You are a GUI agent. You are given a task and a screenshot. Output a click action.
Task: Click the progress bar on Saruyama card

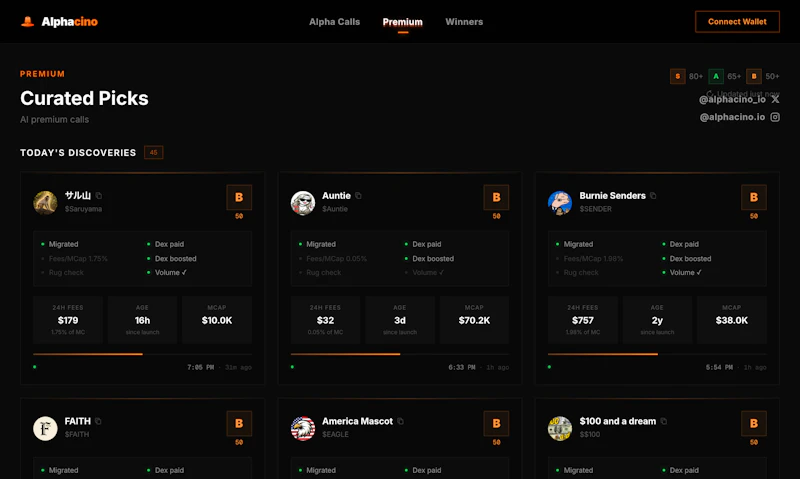(x=142, y=354)
